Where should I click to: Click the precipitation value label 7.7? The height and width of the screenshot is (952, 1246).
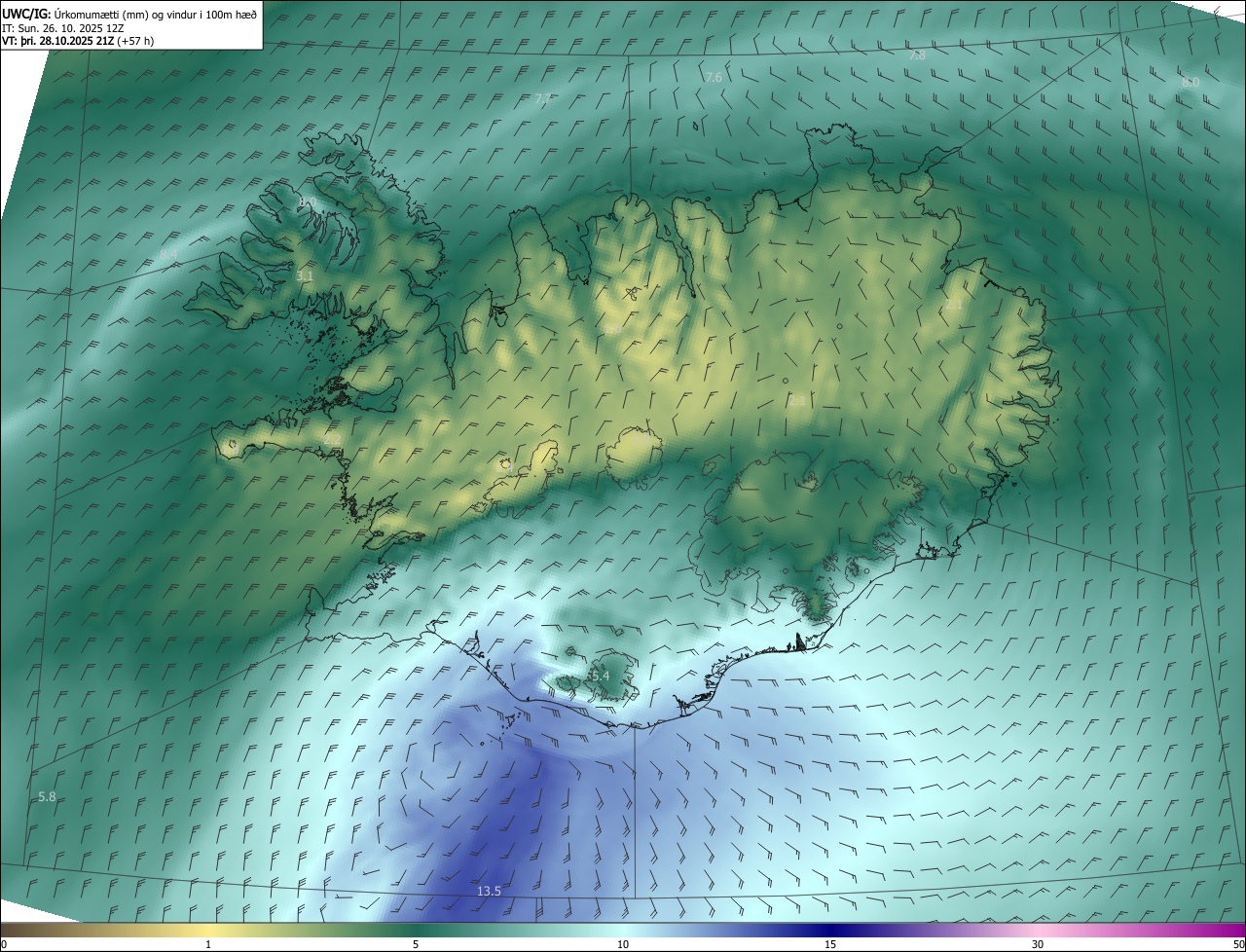(543, 98)
